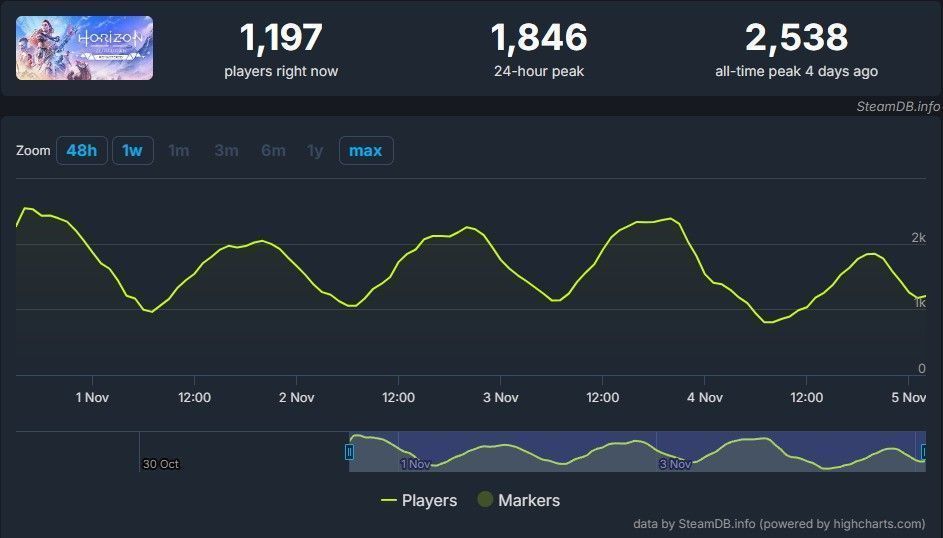Click the 2 Nov label on x-axis

click(296, 397)
